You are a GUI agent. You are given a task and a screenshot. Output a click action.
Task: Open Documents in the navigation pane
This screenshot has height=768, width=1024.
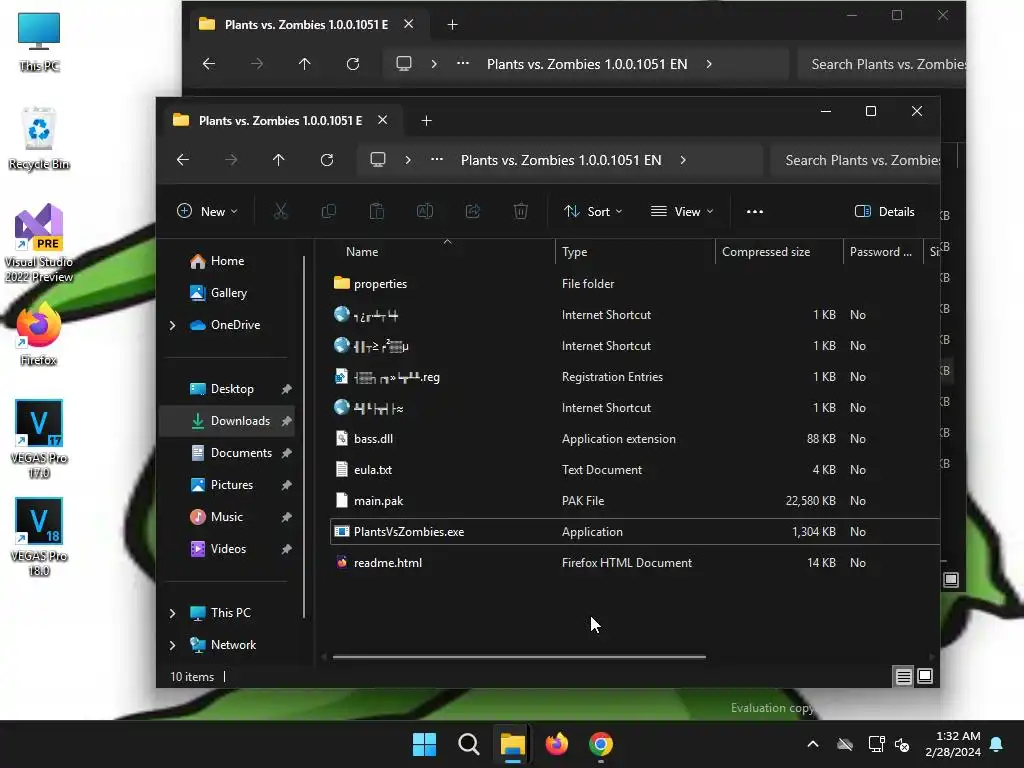(226, 453)
